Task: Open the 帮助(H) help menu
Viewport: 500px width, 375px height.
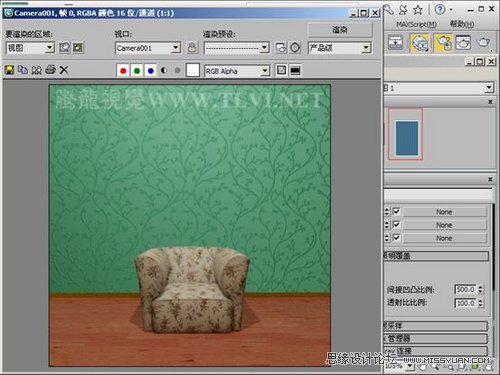Action: (462, 24)
